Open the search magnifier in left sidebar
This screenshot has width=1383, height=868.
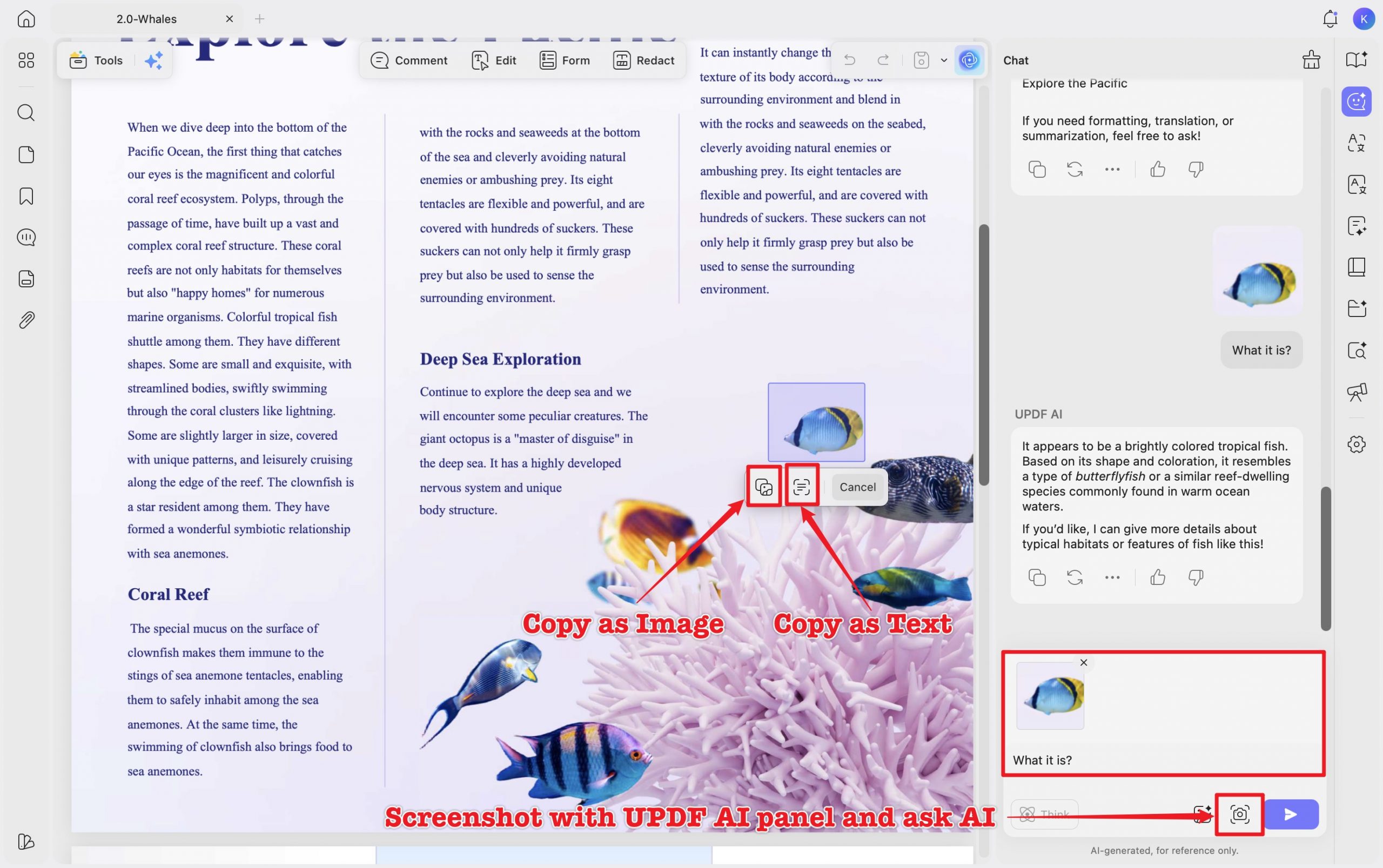26,112
